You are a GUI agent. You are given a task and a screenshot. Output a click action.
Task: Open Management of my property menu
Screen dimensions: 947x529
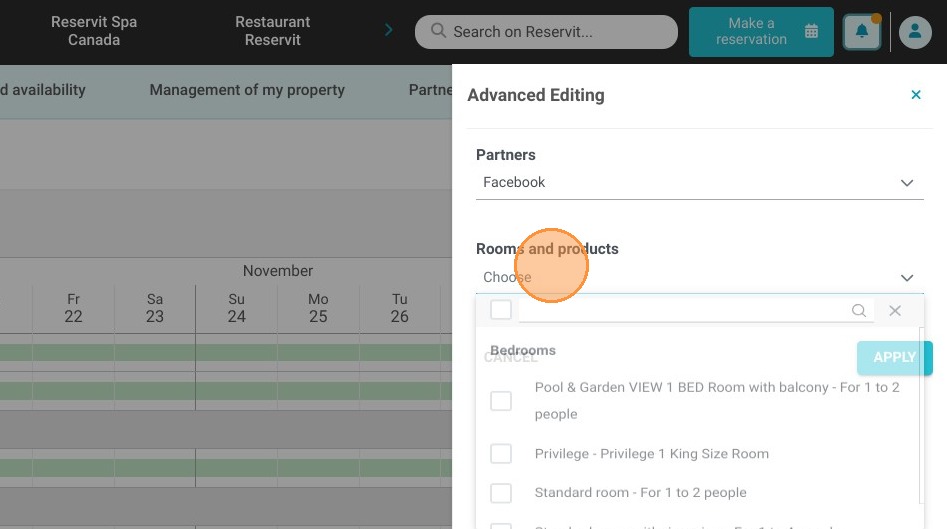pos(247,90)
